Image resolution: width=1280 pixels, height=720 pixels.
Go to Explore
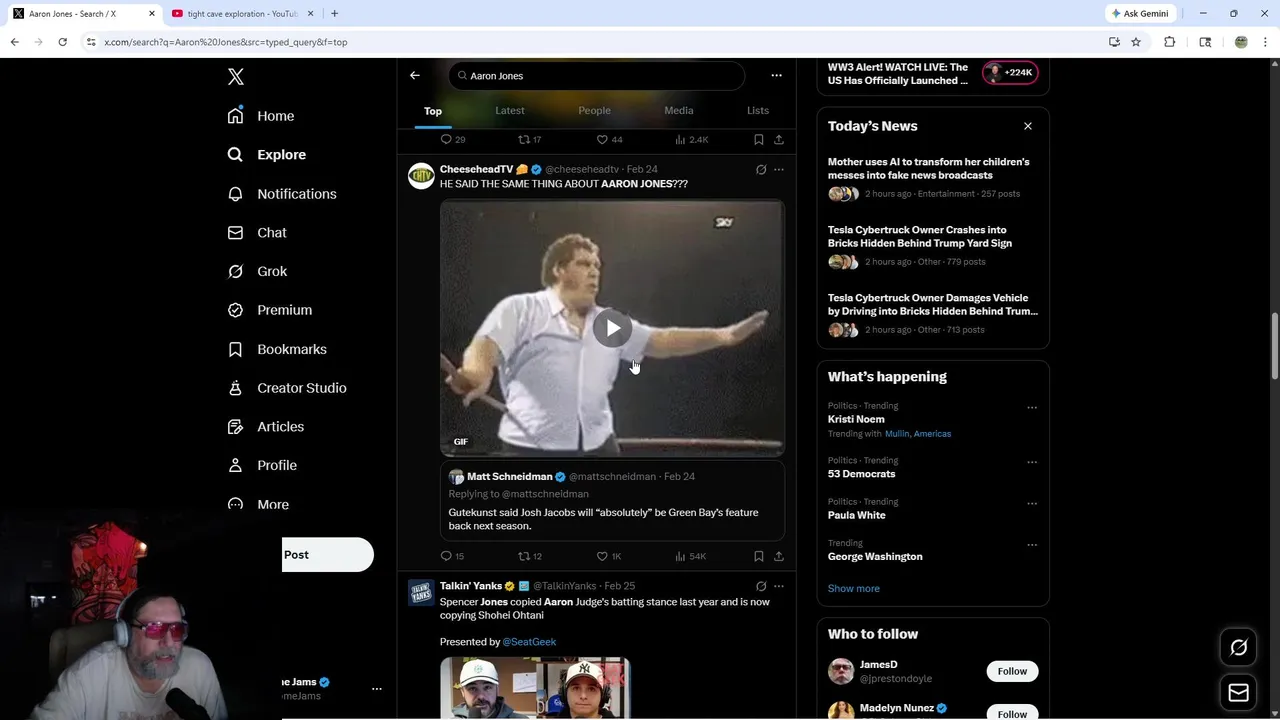click(x=267, y=155)
